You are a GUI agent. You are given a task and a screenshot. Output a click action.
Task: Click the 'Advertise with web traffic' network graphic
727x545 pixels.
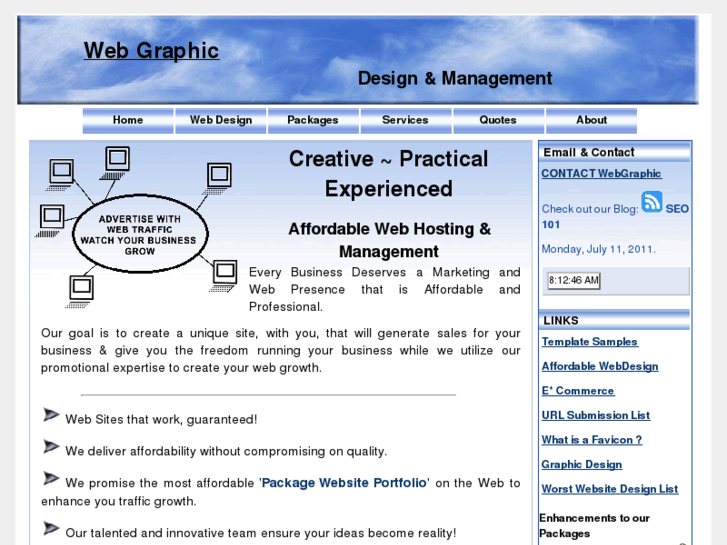pyautogui.click(x=136, y=227)
